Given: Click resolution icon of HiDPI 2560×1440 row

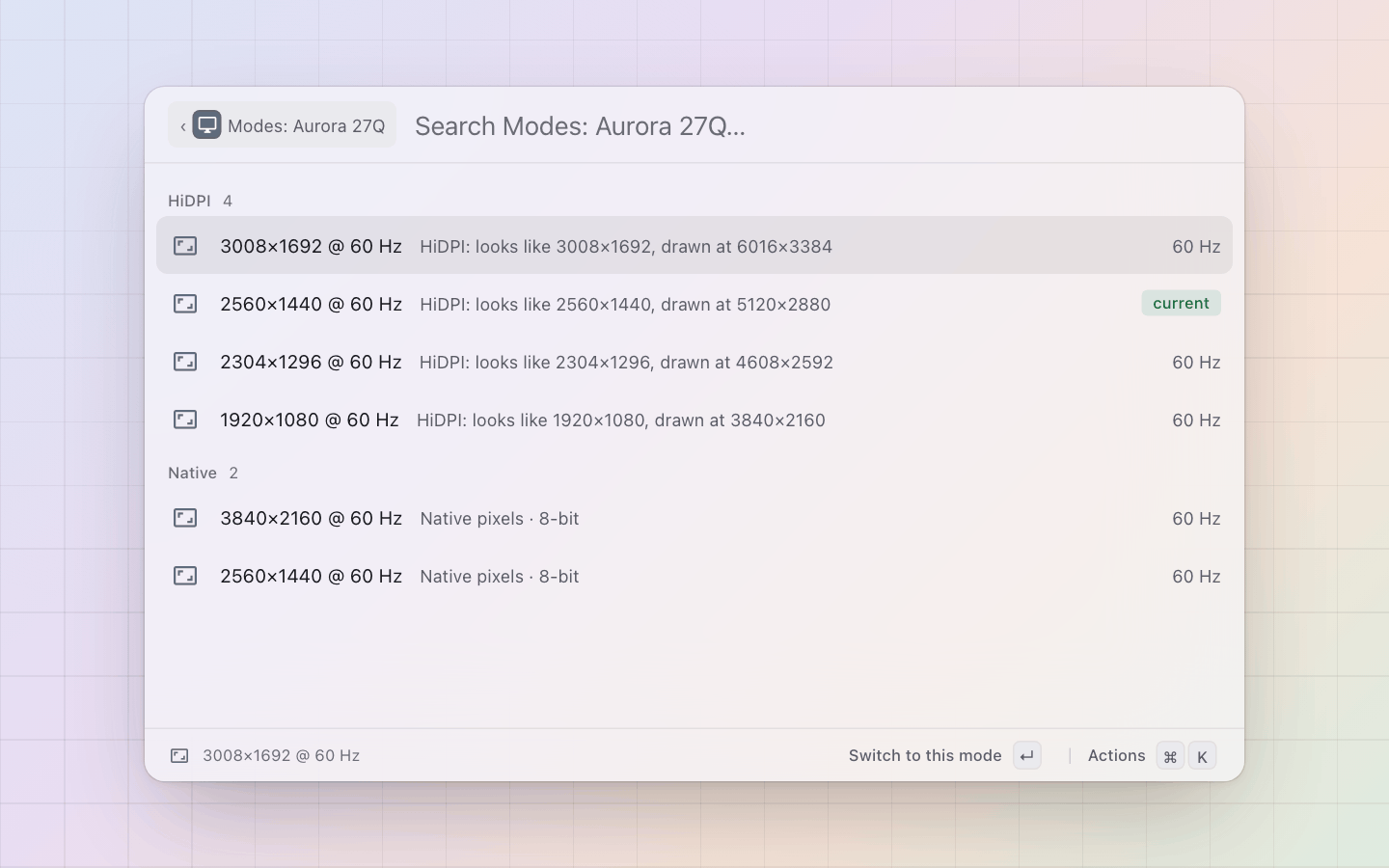Looking at the screenshot, I should [x=185, y=304].
